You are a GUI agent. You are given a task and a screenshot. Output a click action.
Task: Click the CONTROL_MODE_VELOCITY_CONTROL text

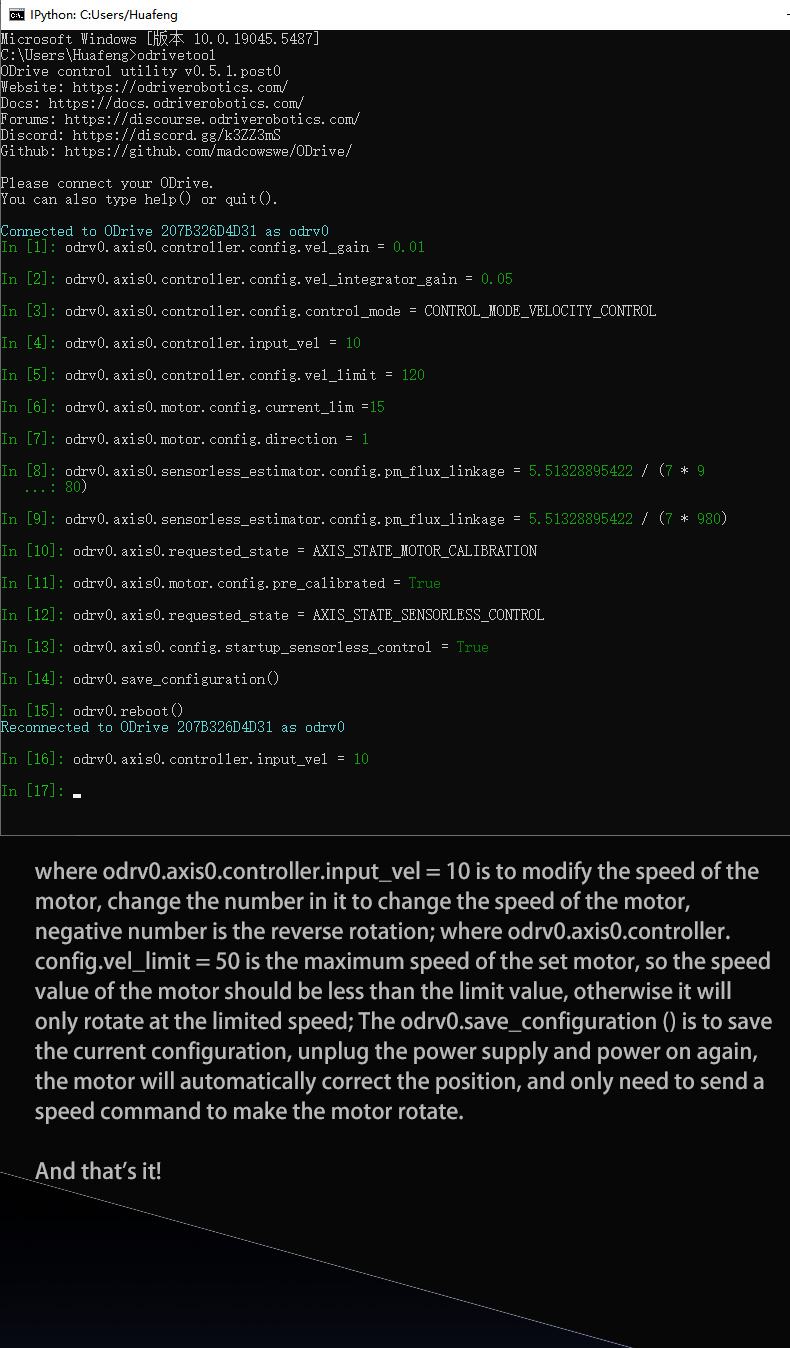[540, 311]
